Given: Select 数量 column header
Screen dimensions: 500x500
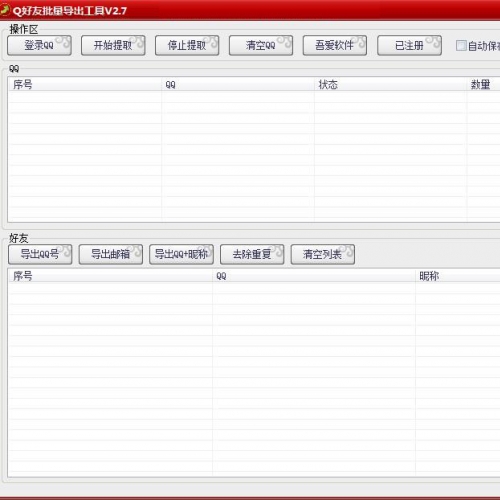Looking at the screenshot, I should [x=483, y=84].
